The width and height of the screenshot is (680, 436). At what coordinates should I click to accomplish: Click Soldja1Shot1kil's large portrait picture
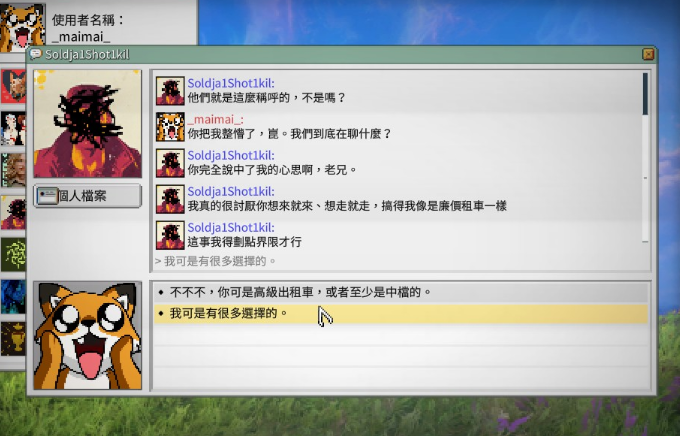[x=88, y=124]
